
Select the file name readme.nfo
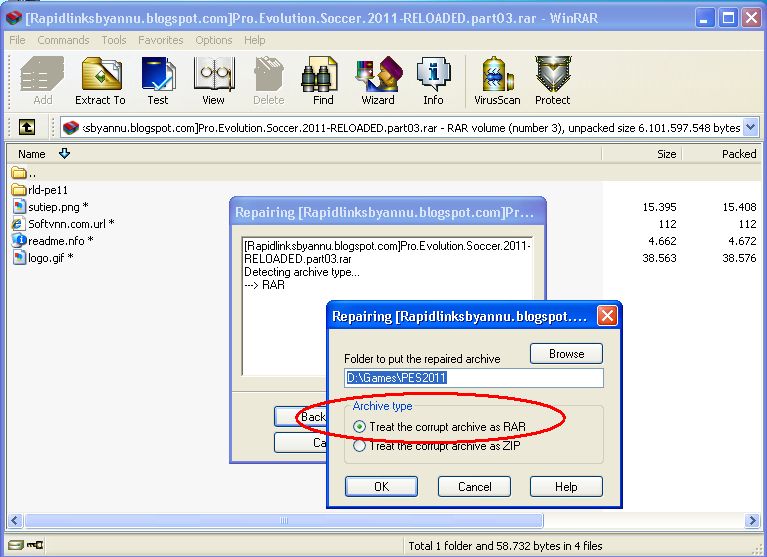click(x=56, y=241)
